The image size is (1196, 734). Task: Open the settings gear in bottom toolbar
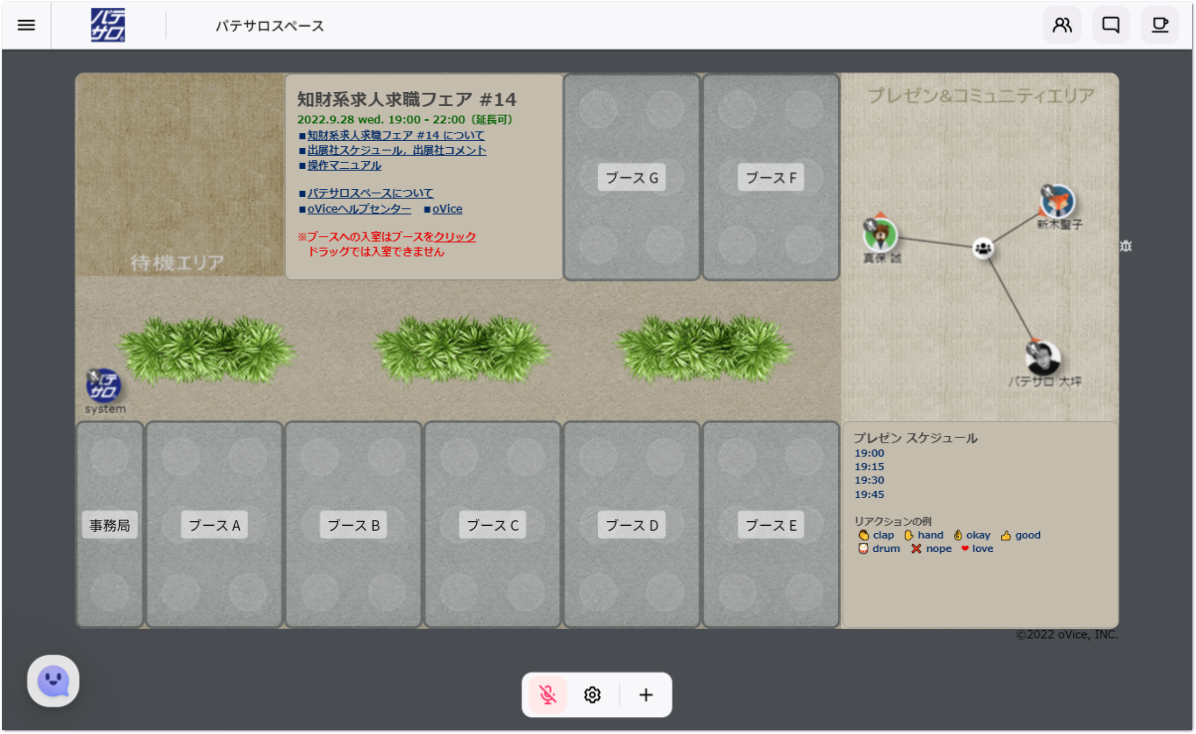592,695
